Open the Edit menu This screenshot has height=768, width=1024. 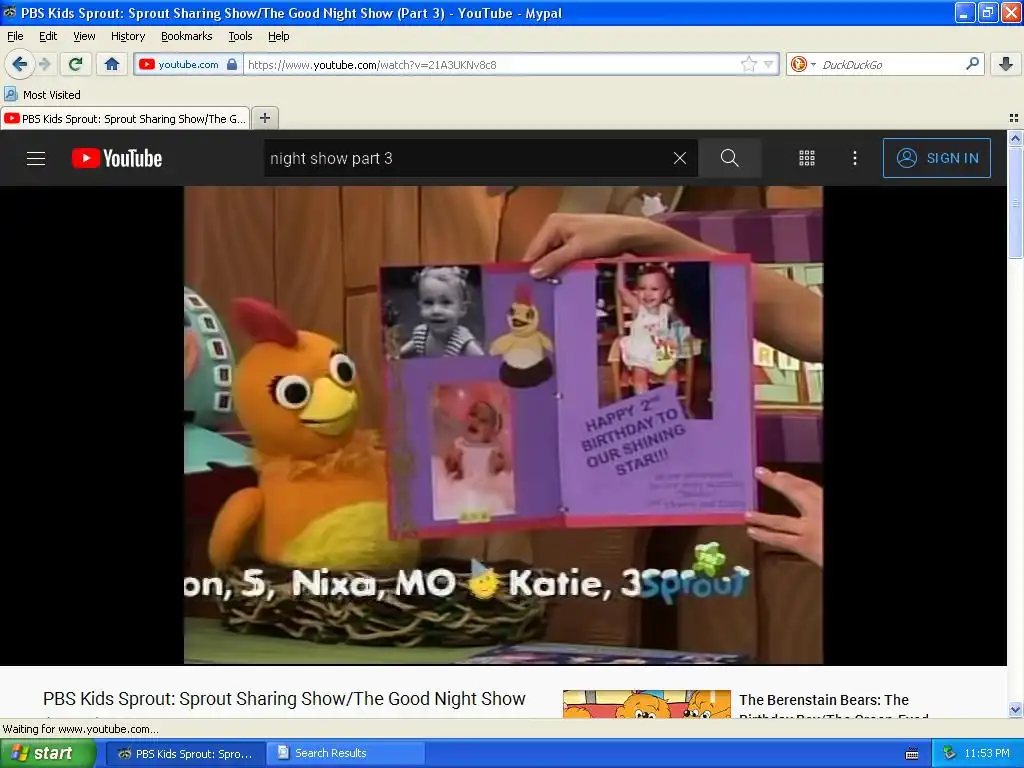pyautogui.click(x=48, y=36)
